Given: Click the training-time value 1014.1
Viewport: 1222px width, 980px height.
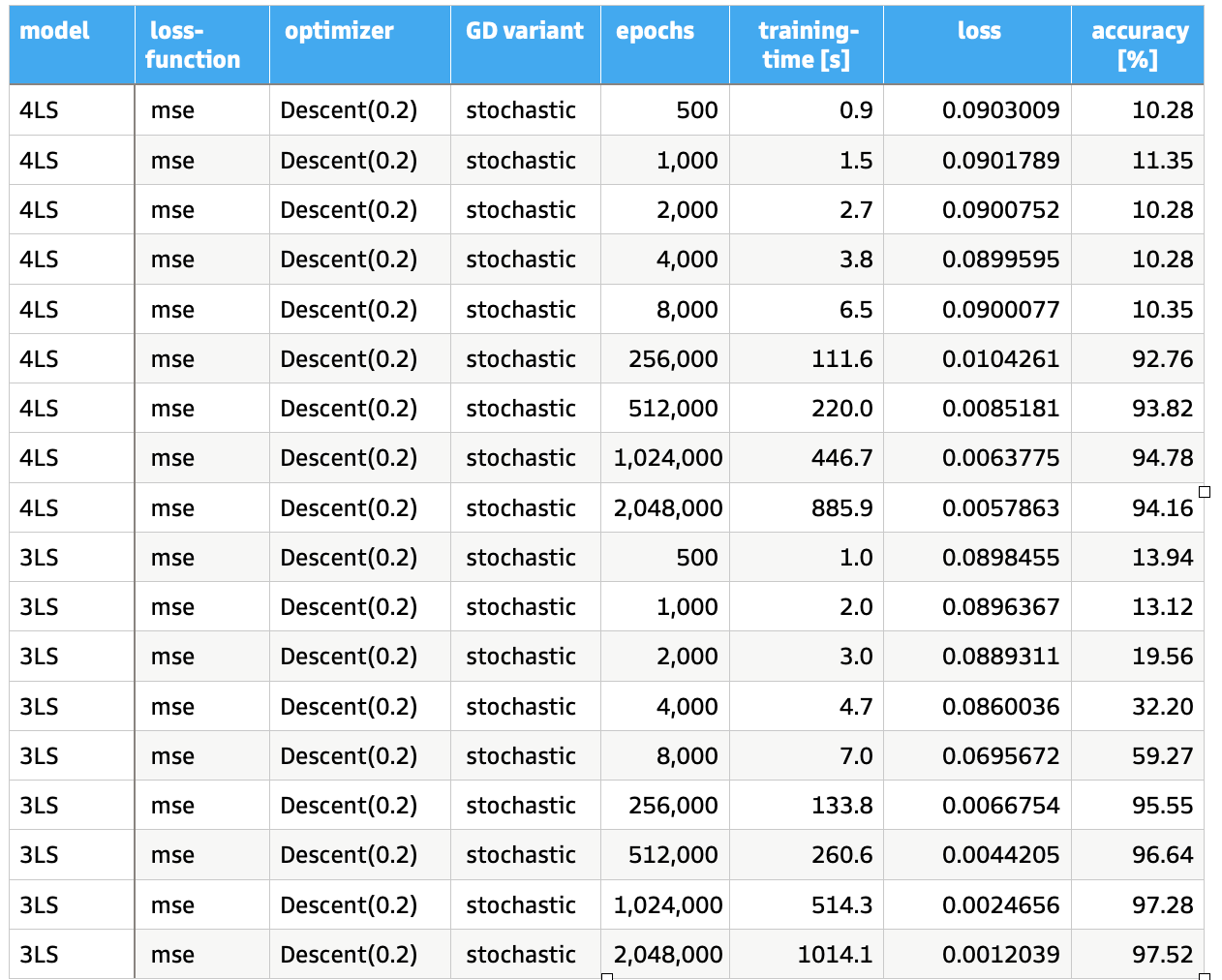Looking at the screenshot, I should click(x=835, y=955).
